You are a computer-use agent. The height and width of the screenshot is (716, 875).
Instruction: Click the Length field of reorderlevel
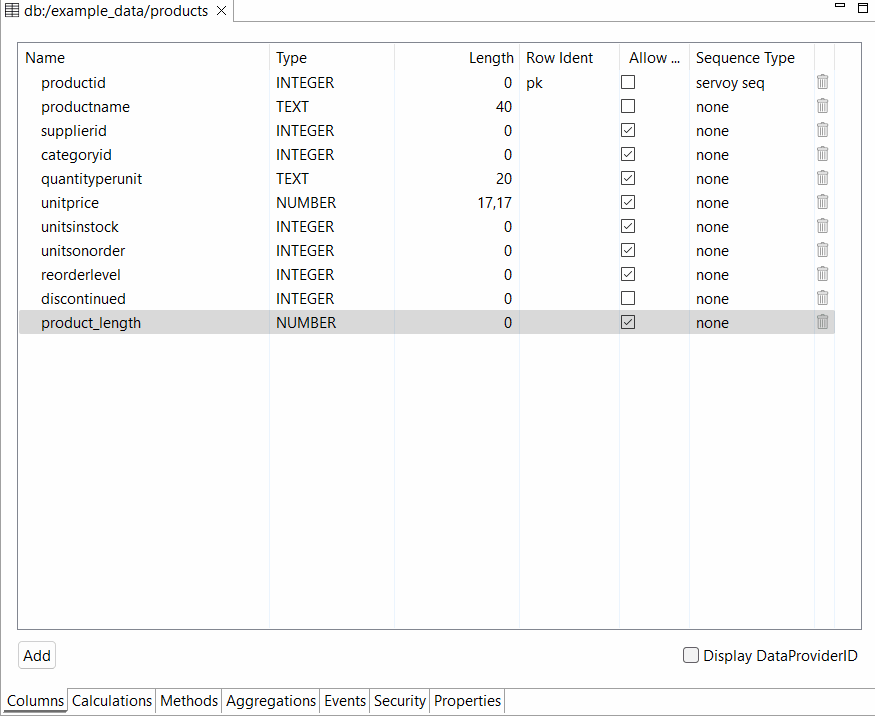click(x=458, y=275)
